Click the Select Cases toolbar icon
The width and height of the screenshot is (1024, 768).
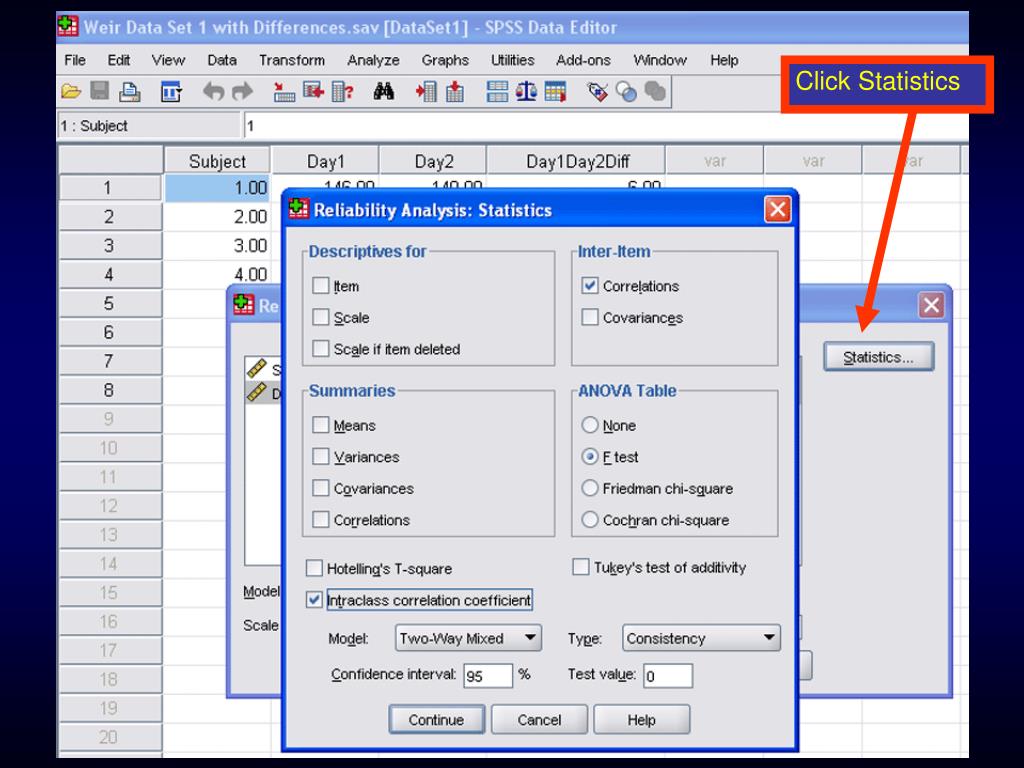click(555, 91)
